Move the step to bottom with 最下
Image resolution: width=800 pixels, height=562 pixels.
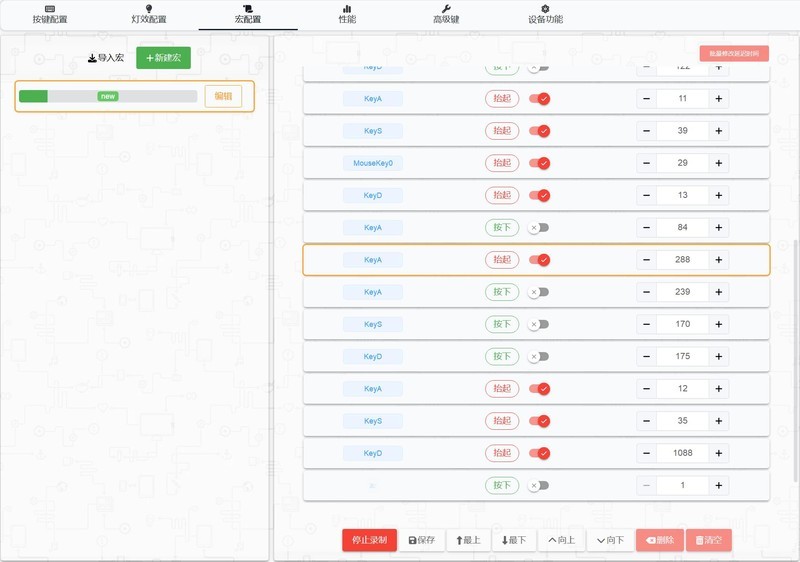coord(514,540)
